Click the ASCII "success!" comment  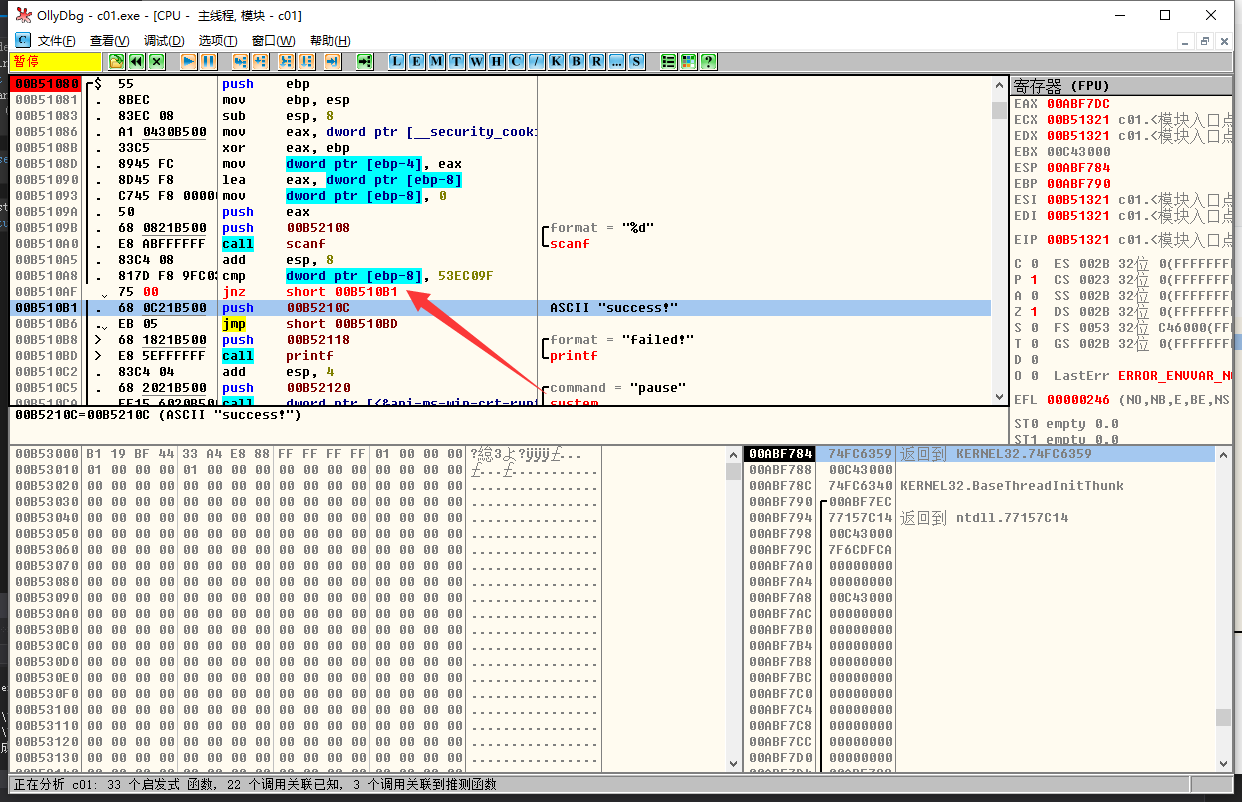pyautogui.click(x=615, y=308)
